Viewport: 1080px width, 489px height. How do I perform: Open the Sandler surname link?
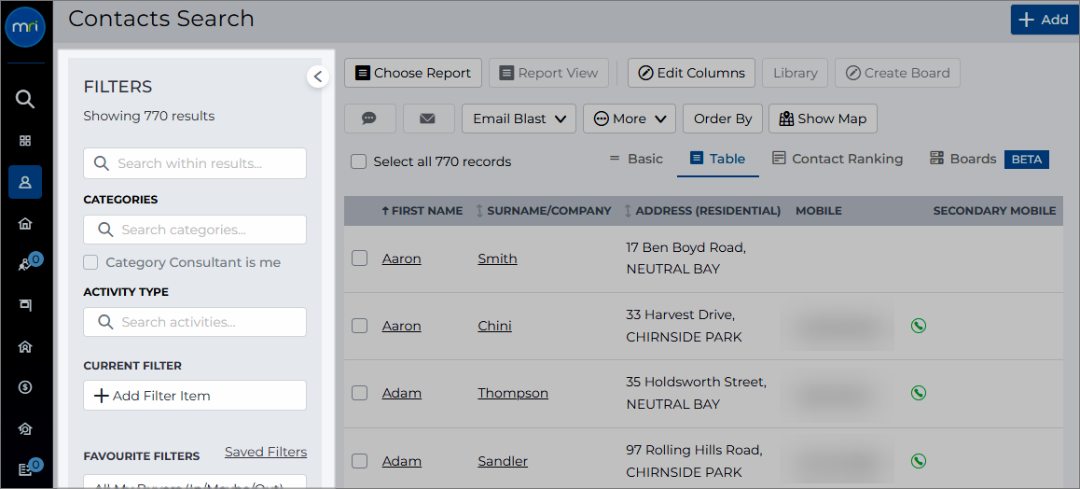click(503, 461)
